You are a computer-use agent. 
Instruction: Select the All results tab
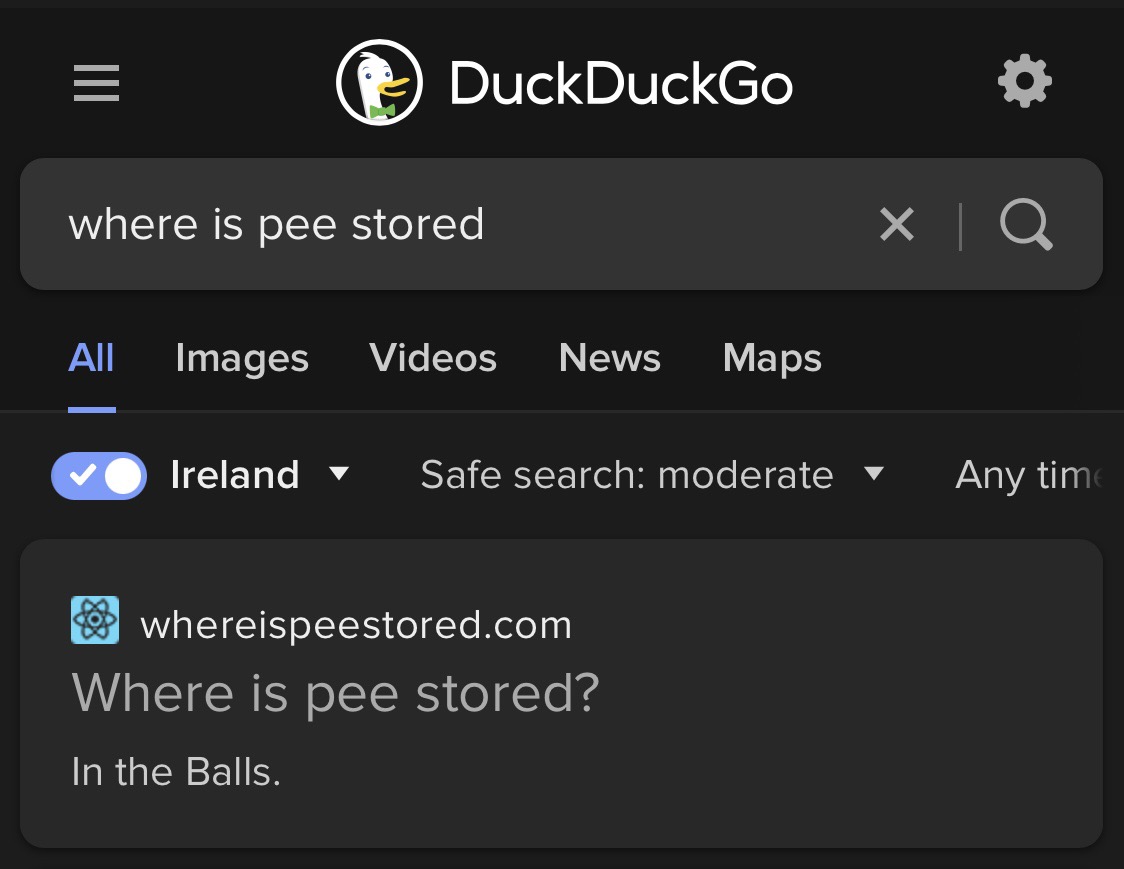91,358
